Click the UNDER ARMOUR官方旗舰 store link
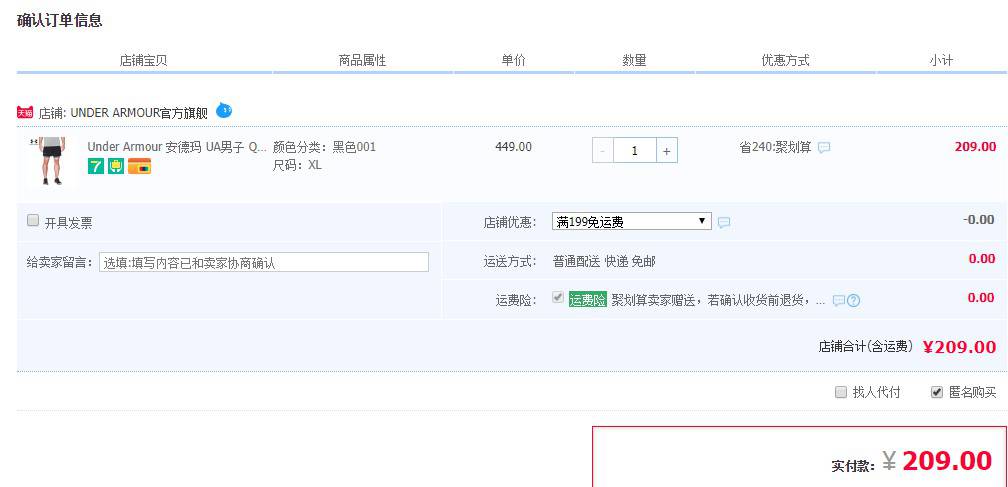This screenshot has height=487, width=1008. point(139,114)
